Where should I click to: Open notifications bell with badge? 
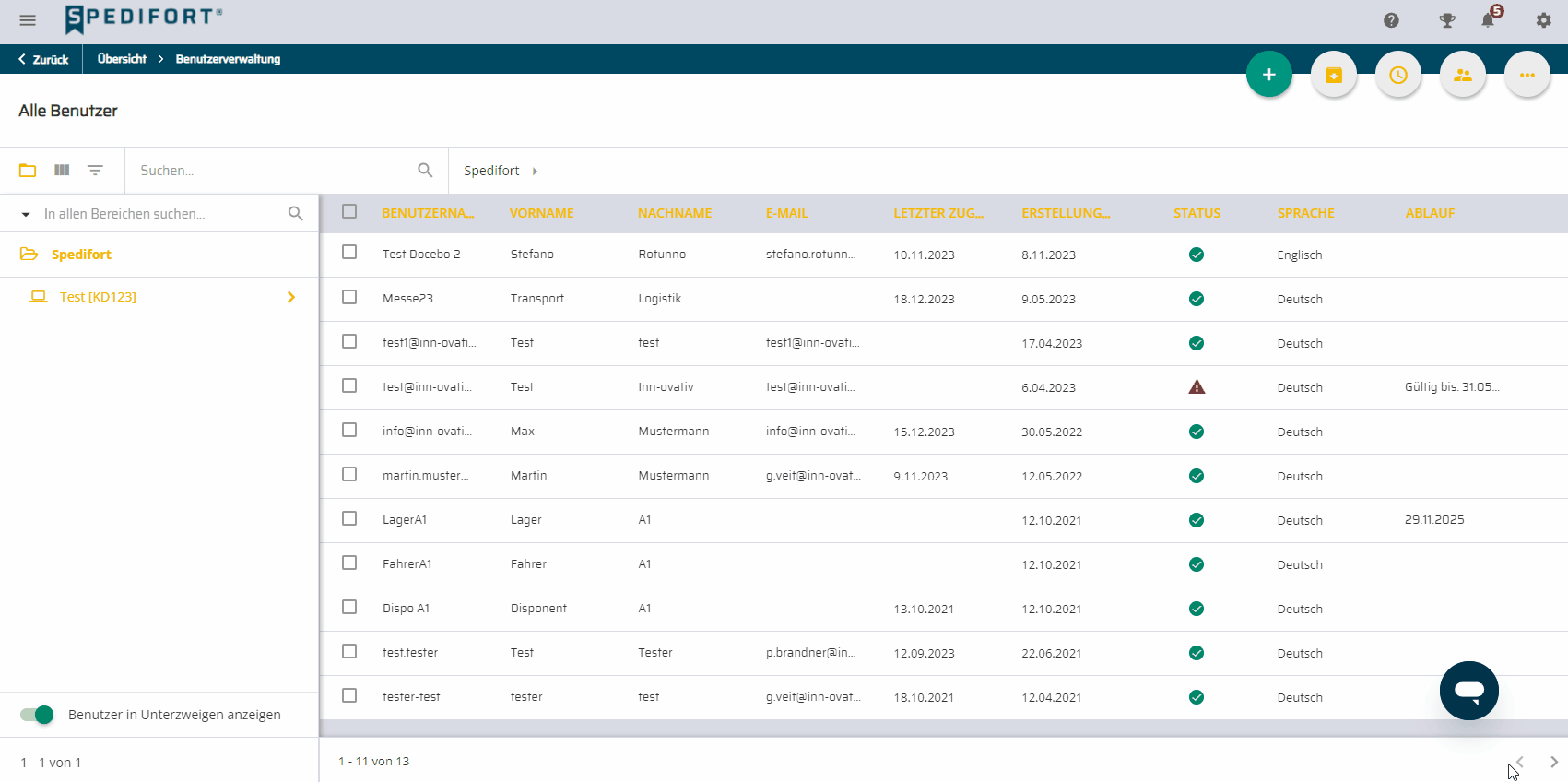(x=1490, y=18)
